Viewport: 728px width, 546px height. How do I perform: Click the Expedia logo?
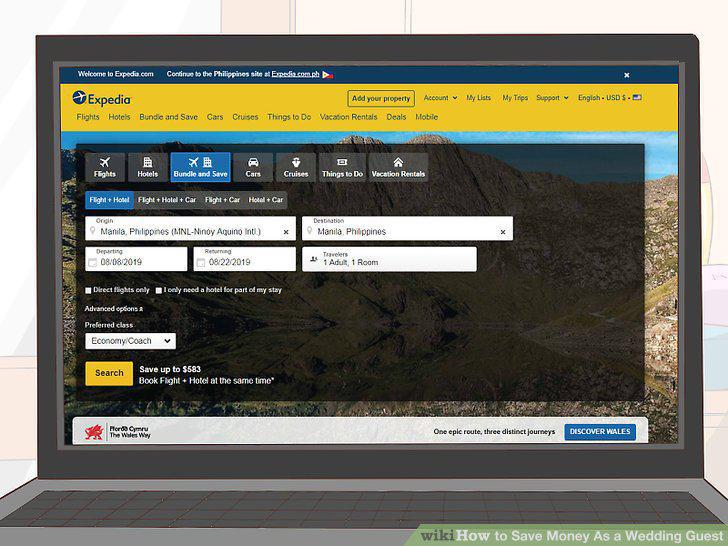point(101,98)
